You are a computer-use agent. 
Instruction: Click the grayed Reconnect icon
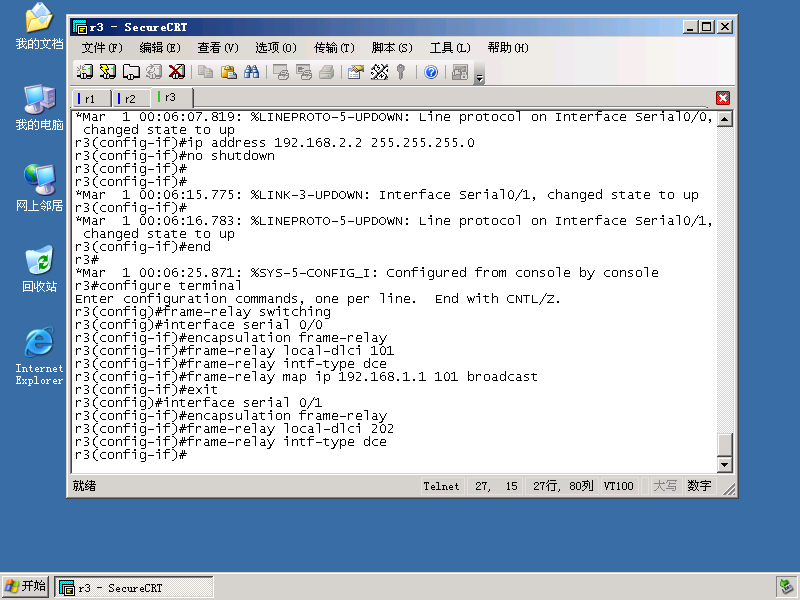click(154, 72)
